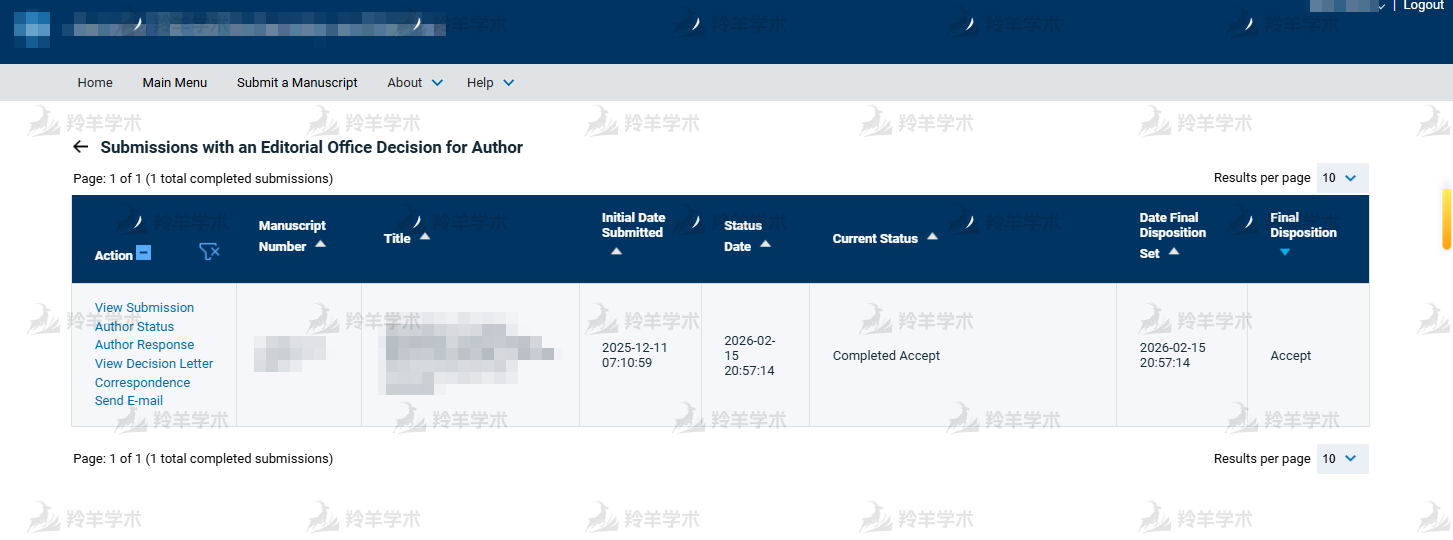The image size is (1453, 540).
Task: Sort by Current Status arrow
Action: coord(932,237)
